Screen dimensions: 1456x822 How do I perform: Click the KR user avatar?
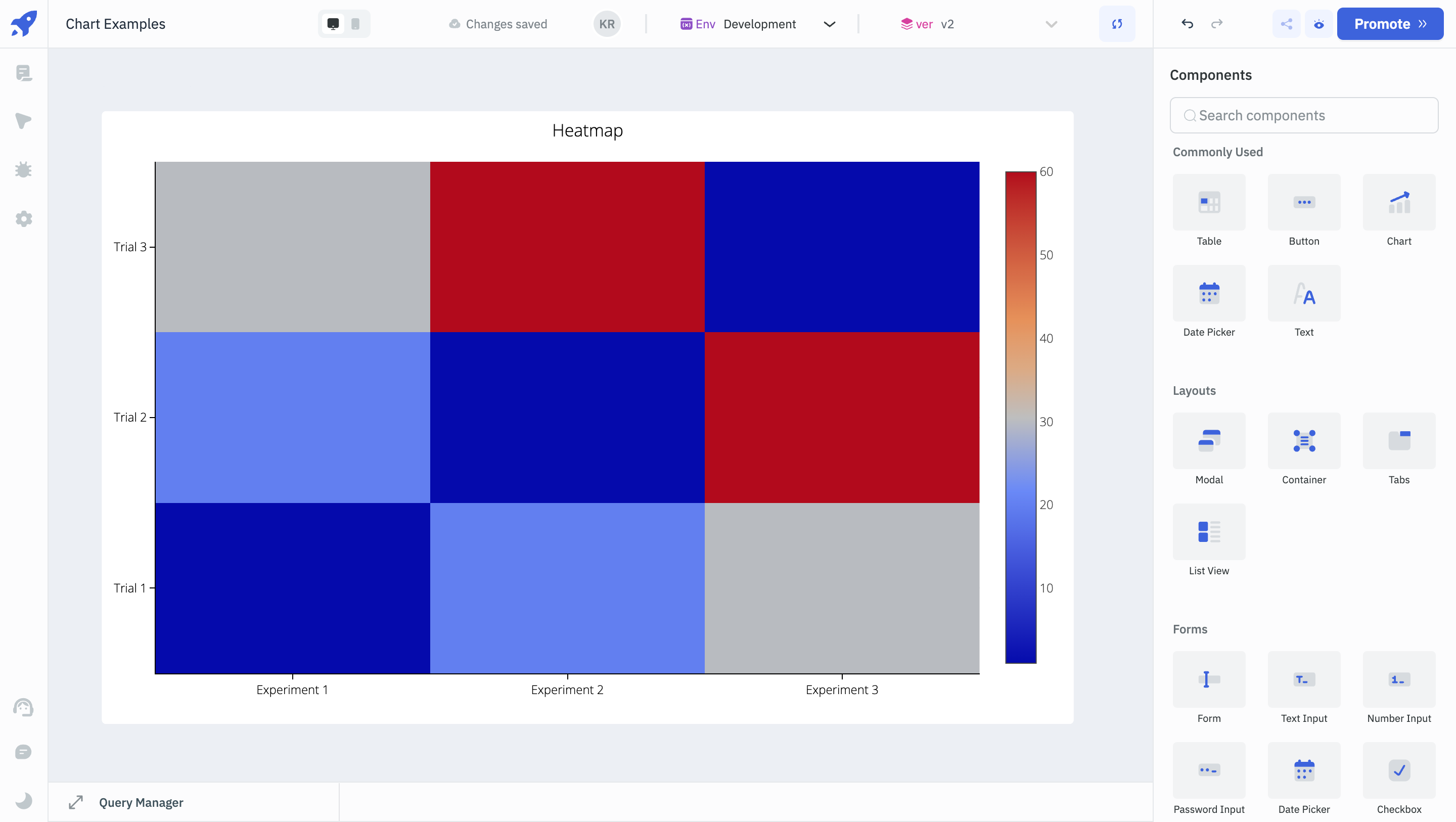pyautogui.click(x=607, y=24)
